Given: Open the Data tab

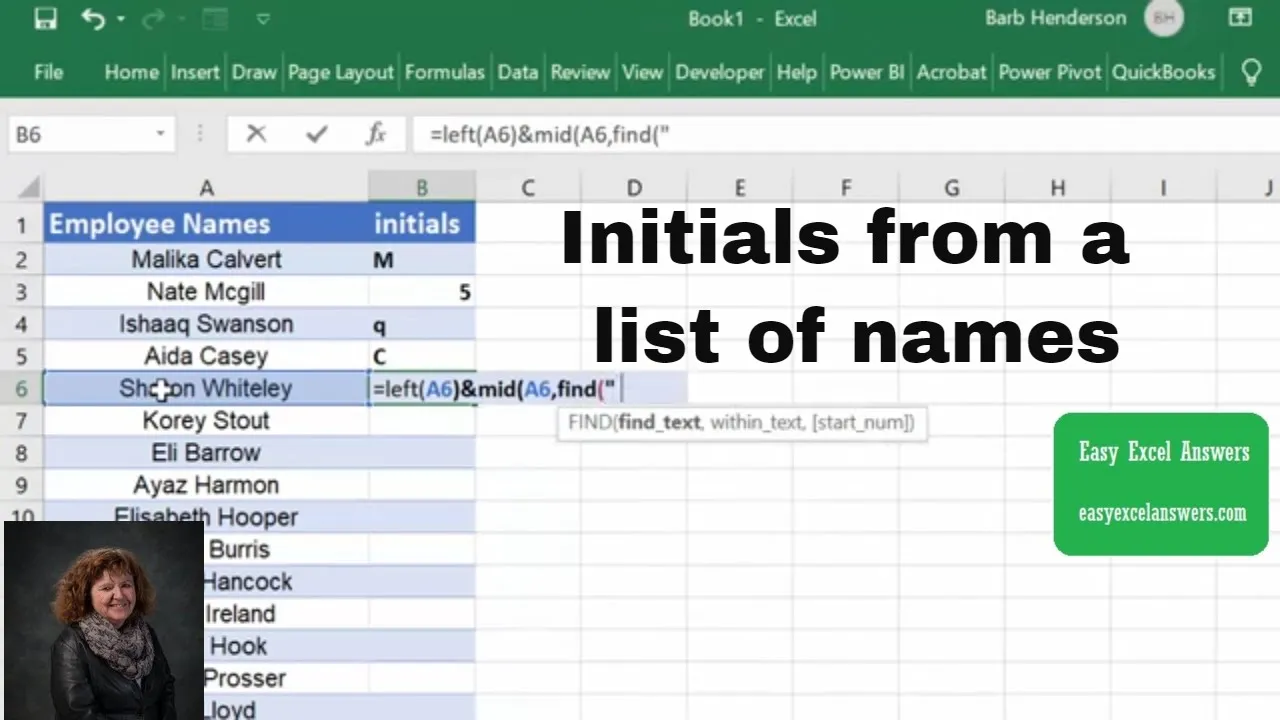Looking at the screenshot, I should [518, 72].
